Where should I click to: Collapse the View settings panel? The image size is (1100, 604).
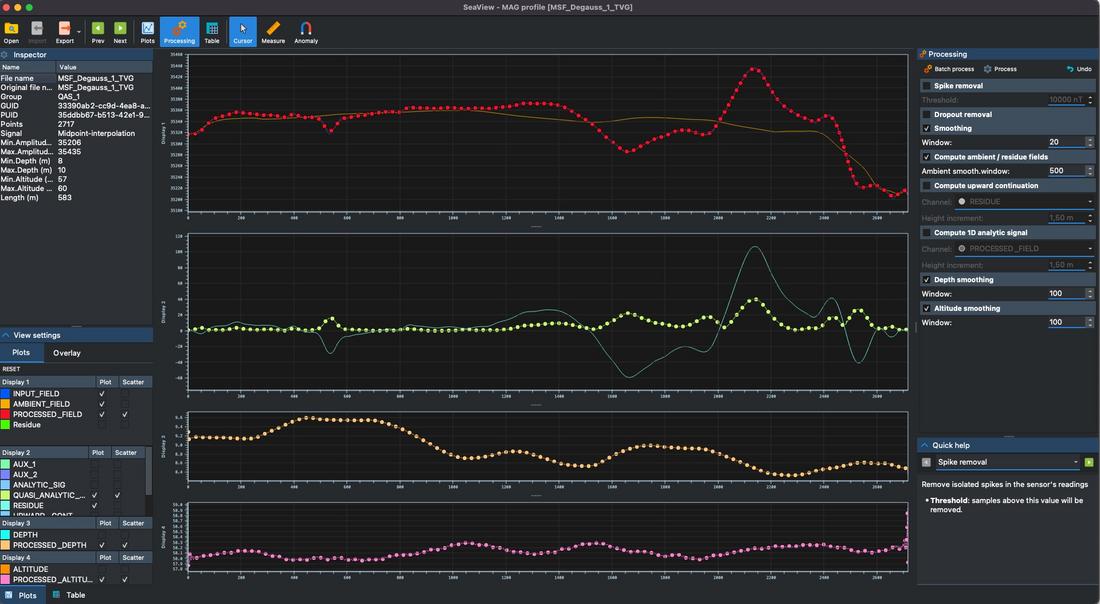click(6, 335)
